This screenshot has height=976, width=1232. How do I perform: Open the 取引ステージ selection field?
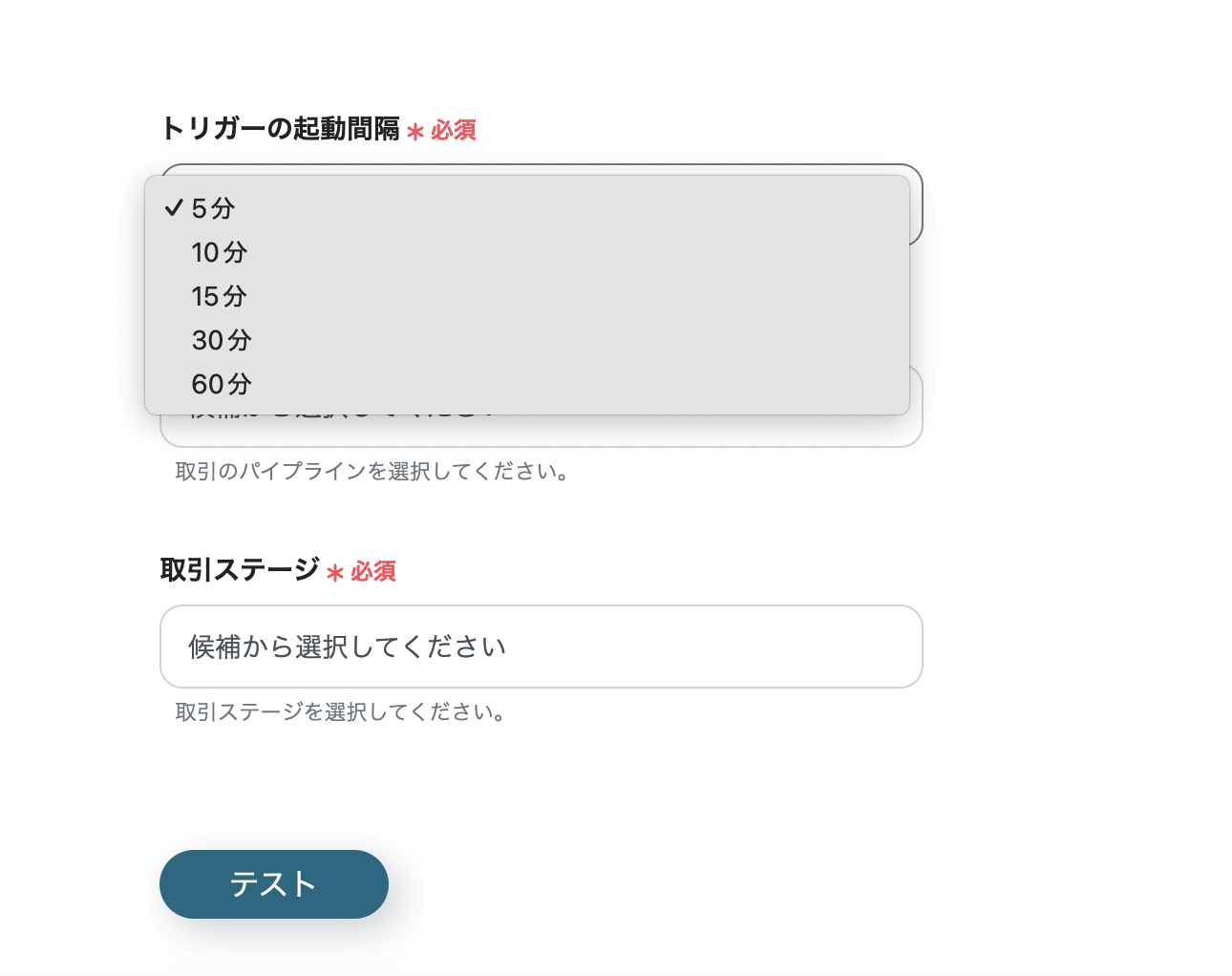click(542, 647)
